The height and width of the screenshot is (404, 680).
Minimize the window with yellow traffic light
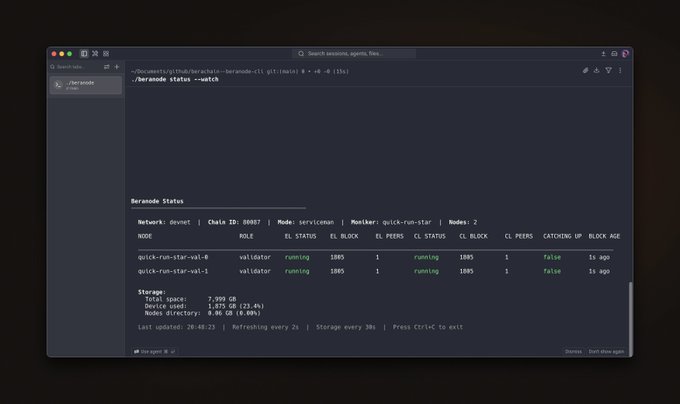coord(62,54)
